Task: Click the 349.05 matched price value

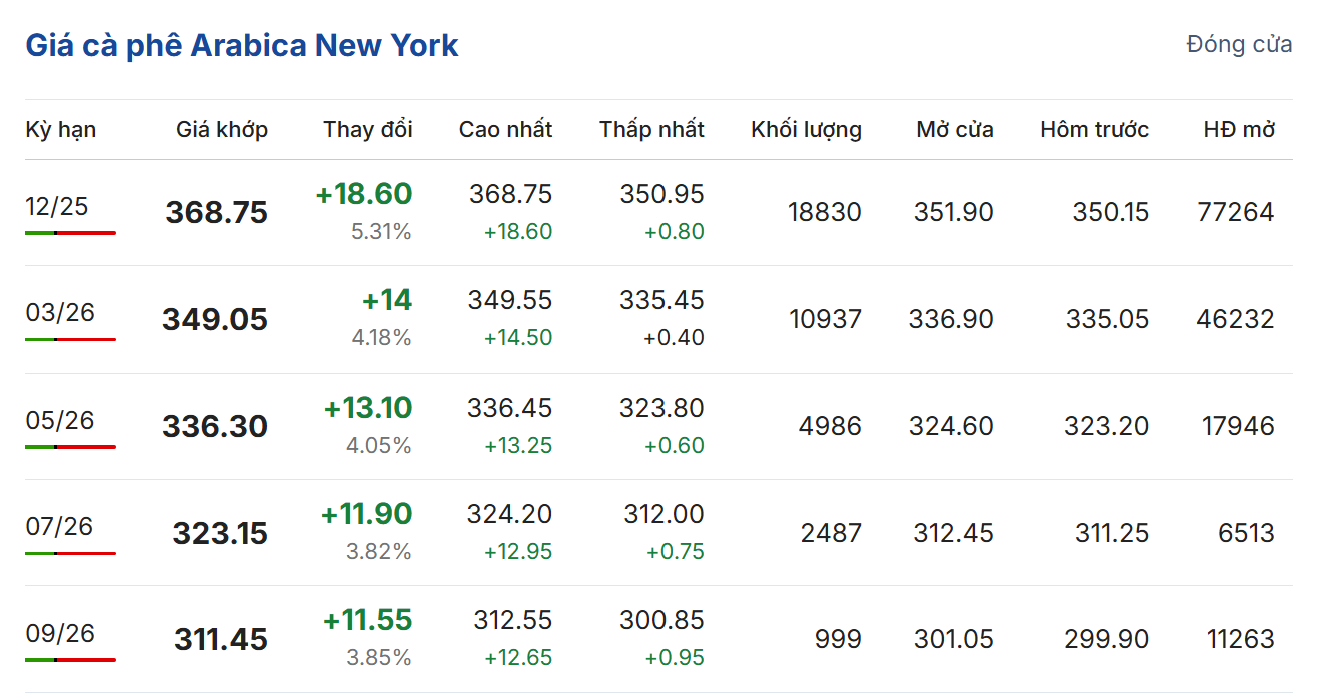Action: coord(215,319)
